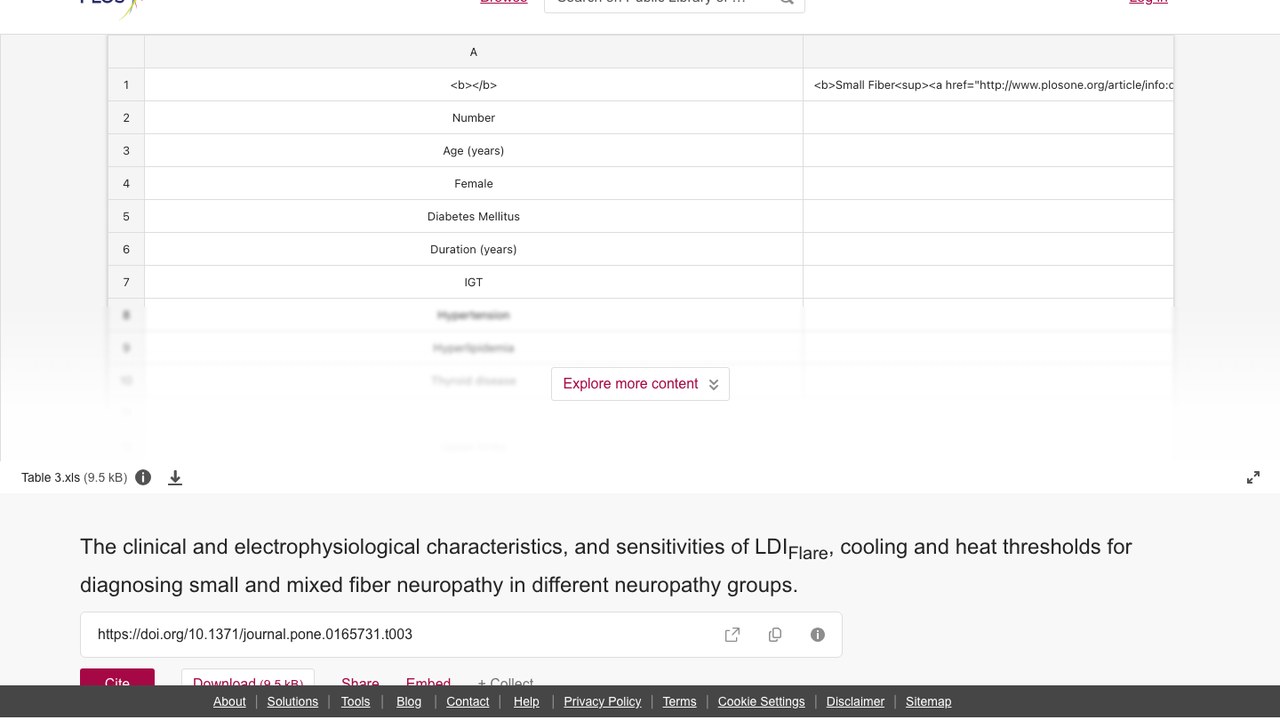The width and height of the screenshot is (1280, 720).
Task: Select the "Number" cell
Action: [474, 118]
